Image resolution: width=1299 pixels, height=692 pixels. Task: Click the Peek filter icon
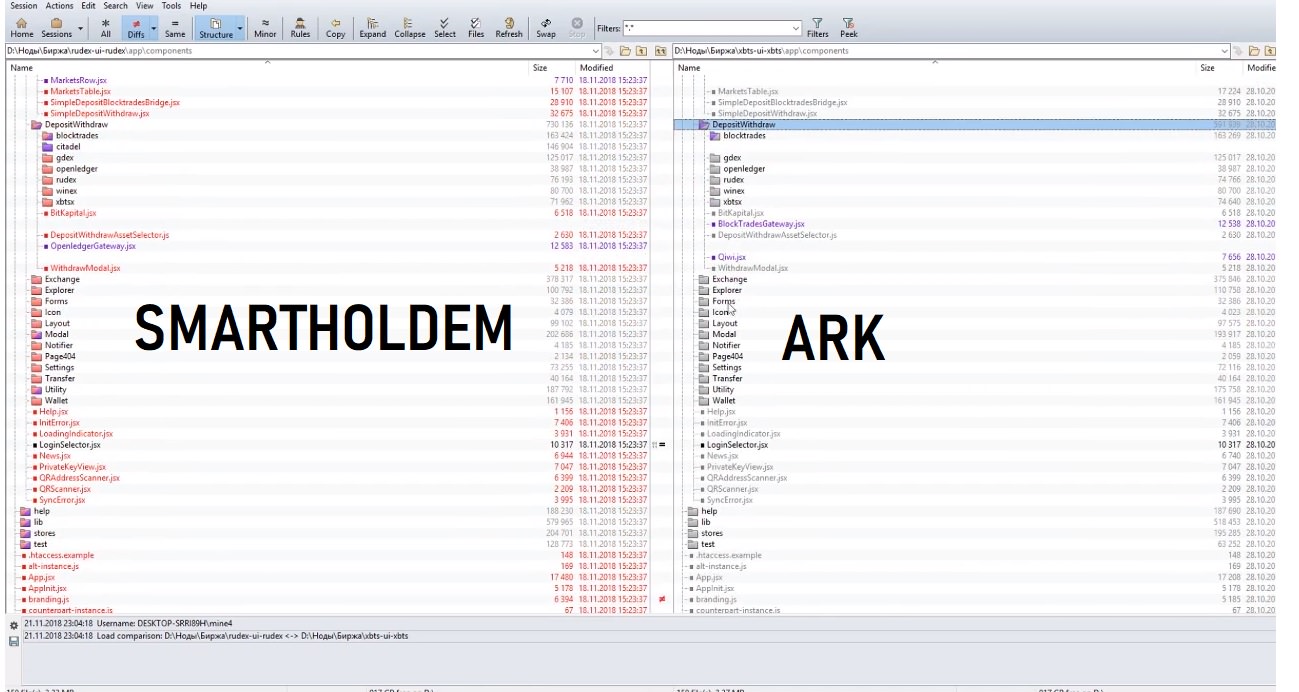tap(849, 27)
